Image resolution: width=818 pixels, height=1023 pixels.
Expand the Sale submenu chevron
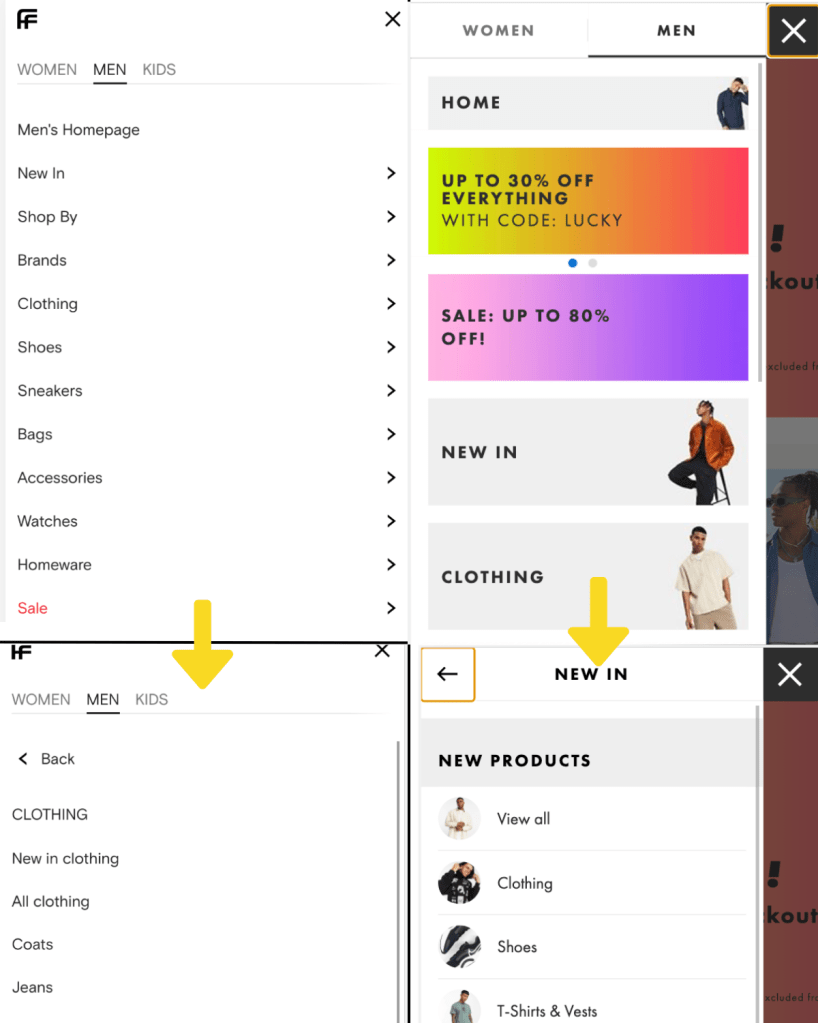(x=391, y=608)
